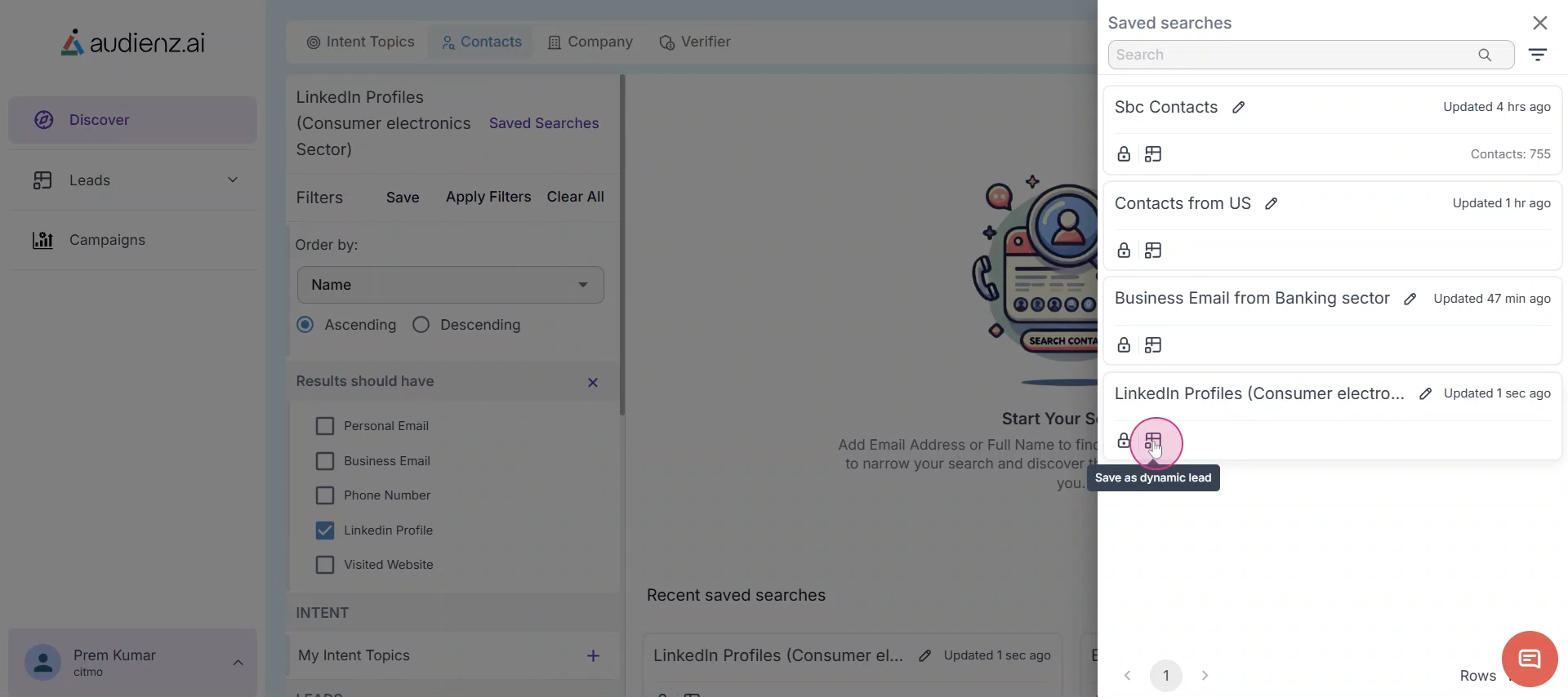The height and width of the screenshot is (697, 1568).
Task: Open the Discover section in sidebar
Action: 132,120
